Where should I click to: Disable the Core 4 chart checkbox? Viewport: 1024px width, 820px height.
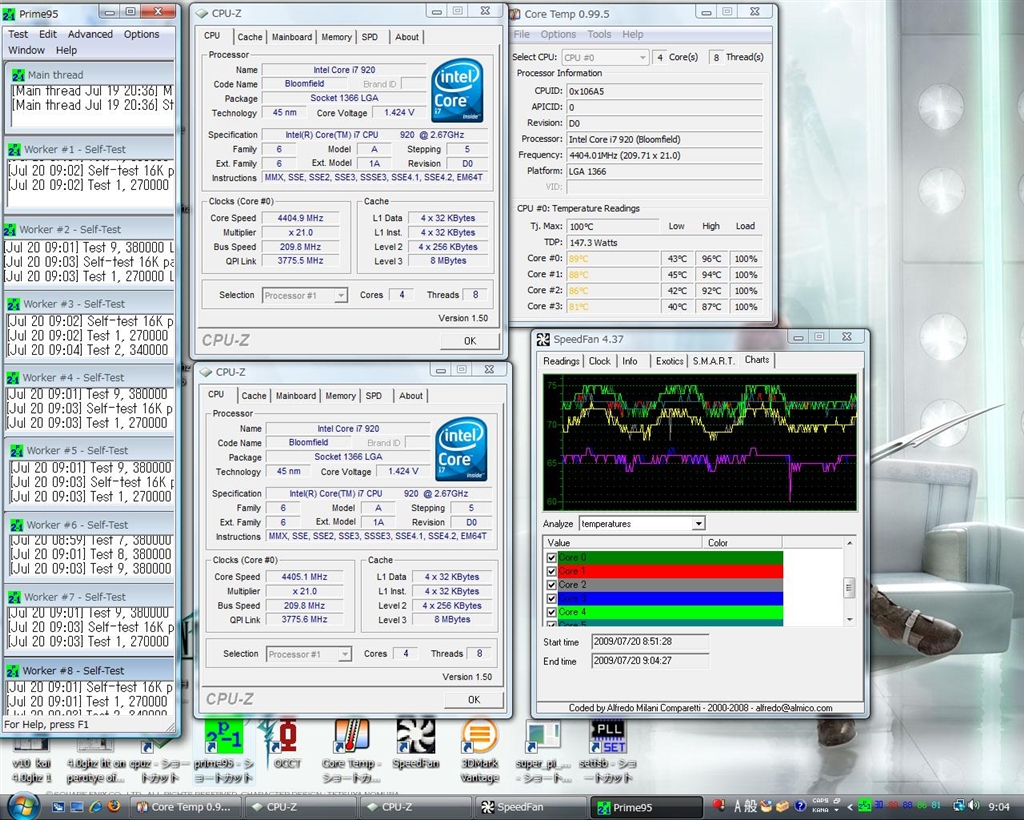[551, 612]
